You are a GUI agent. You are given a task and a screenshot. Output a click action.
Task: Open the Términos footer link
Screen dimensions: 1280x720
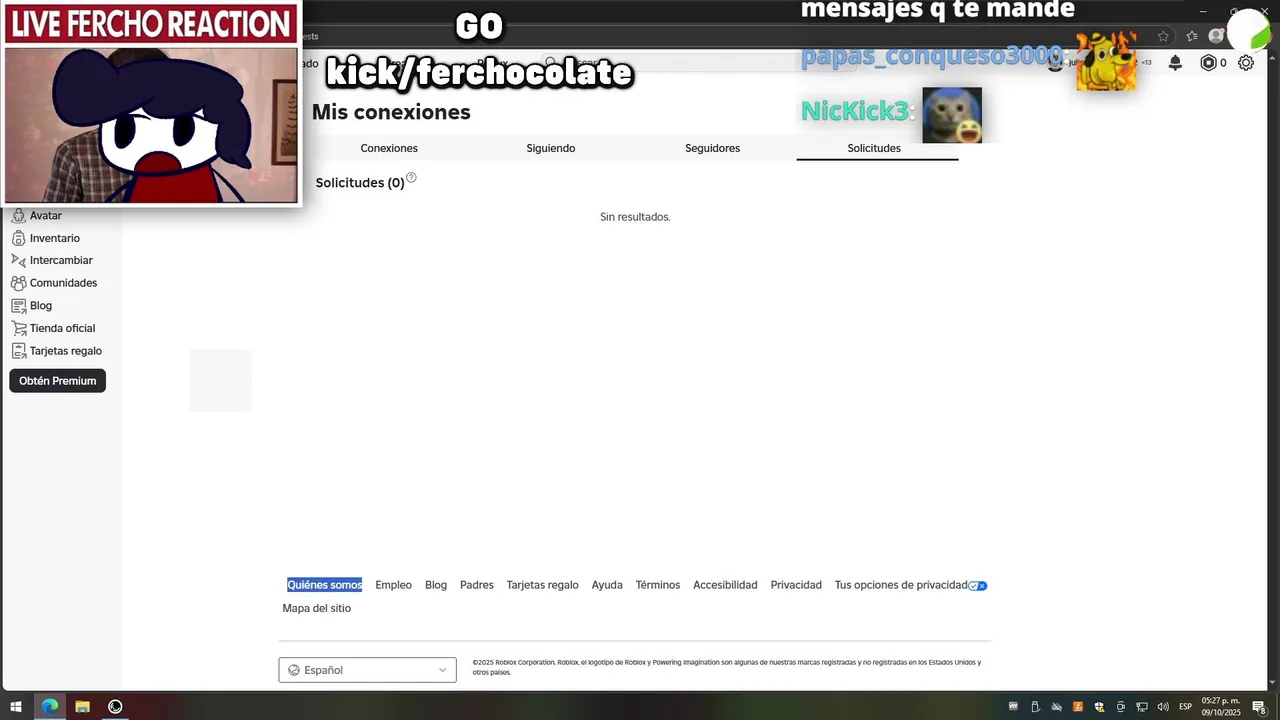tap(658, 585)
